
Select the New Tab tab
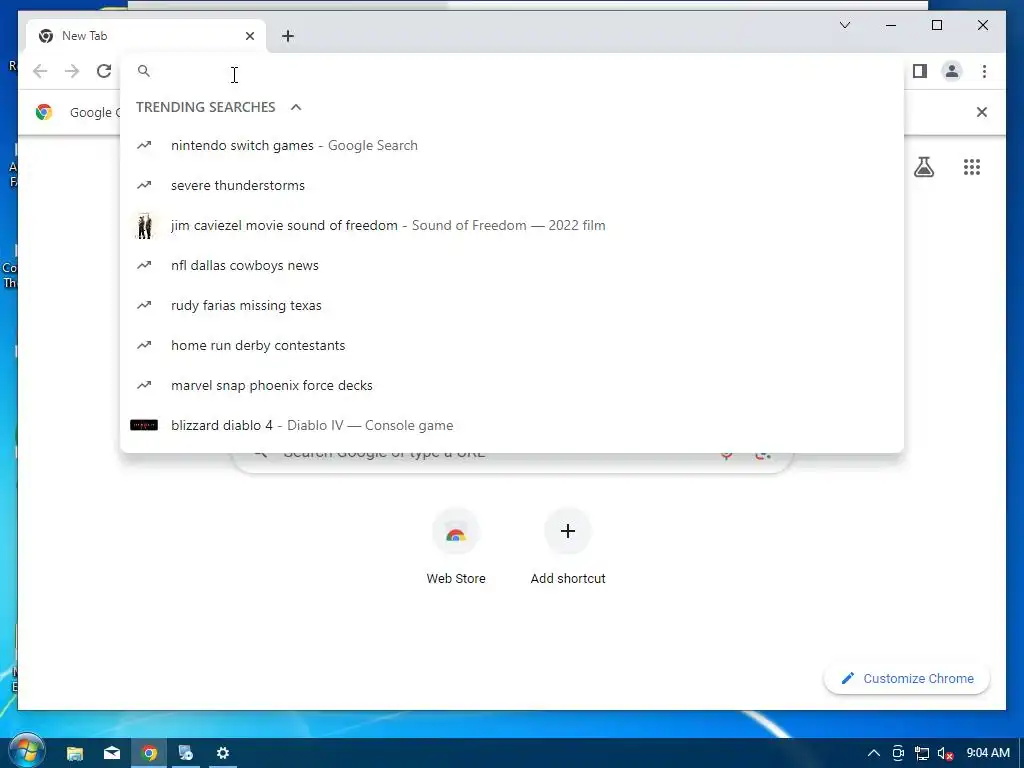pos(146,36)
